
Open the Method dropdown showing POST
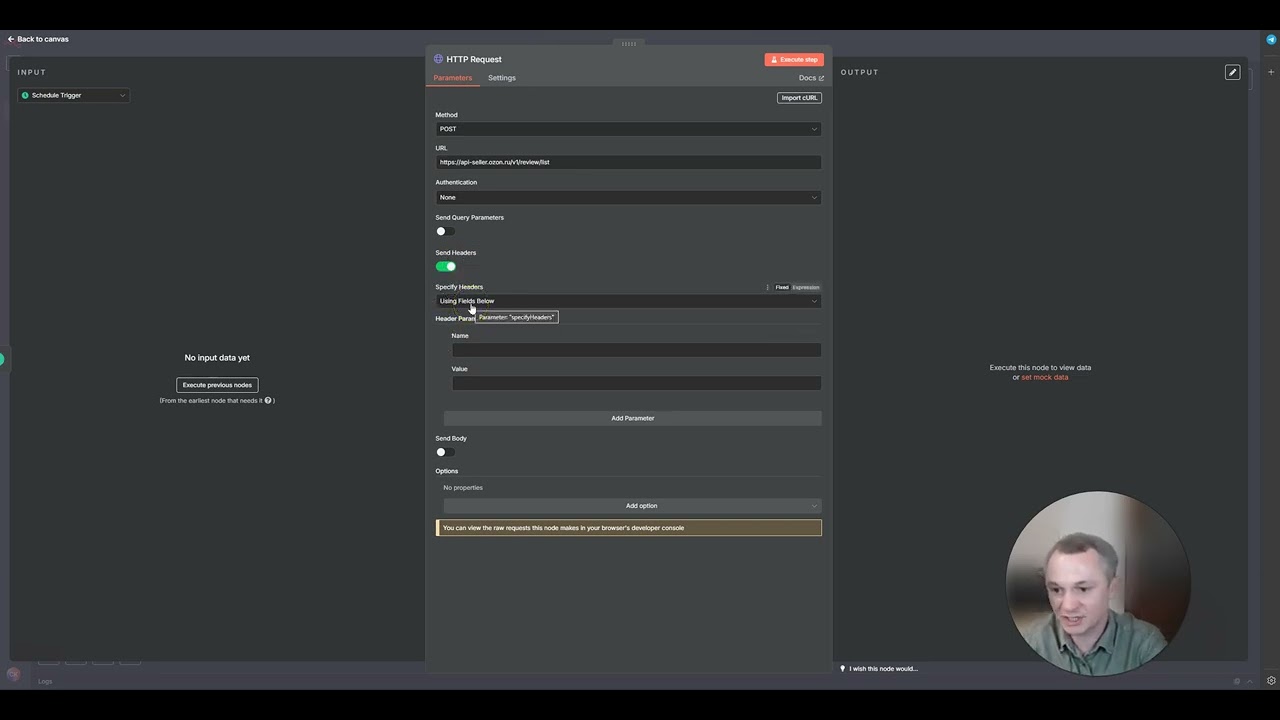[628, 129]
